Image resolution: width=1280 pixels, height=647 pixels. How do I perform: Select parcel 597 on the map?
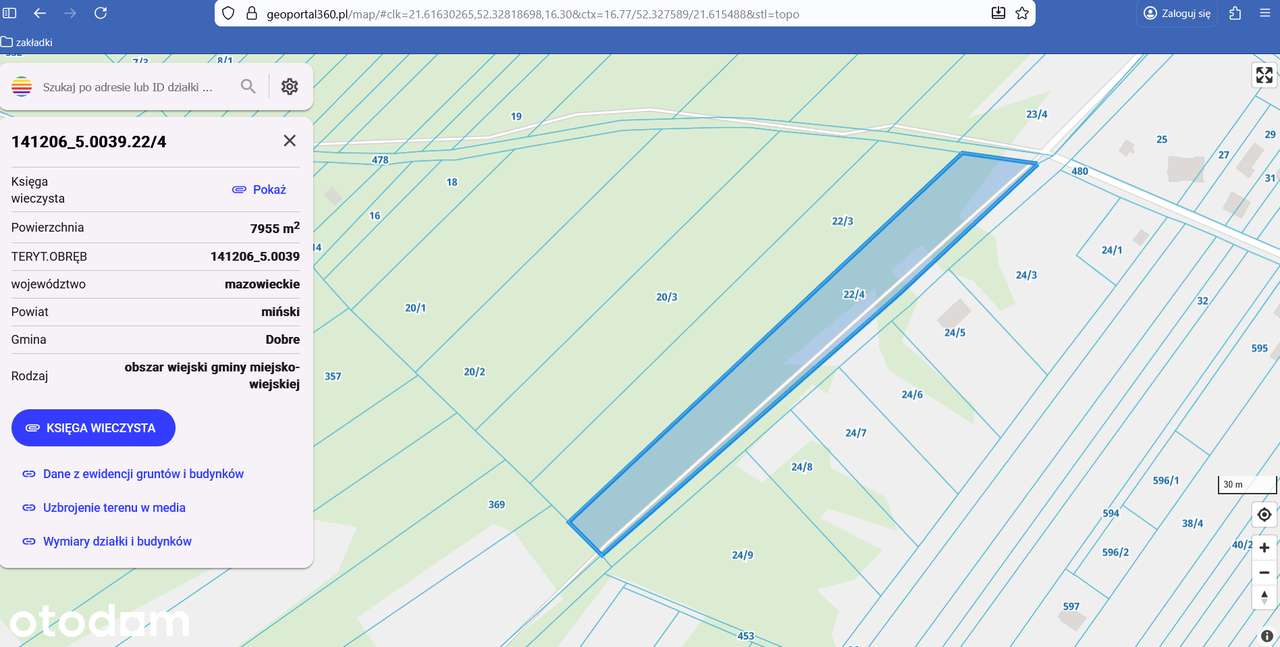[1071, 607]
